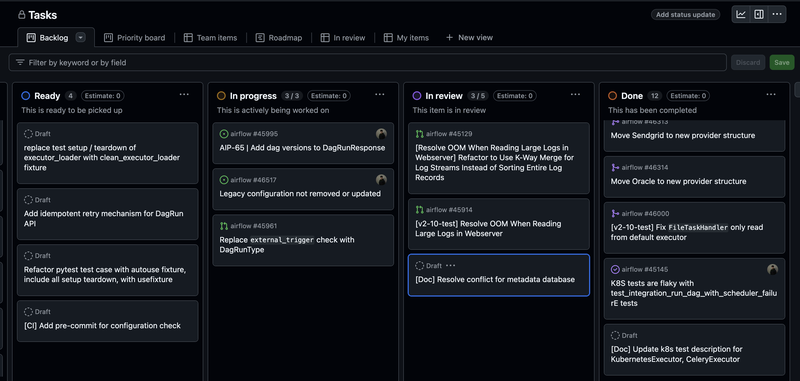Open 'Legacy configuration not removed or updated'

(300, 193)
